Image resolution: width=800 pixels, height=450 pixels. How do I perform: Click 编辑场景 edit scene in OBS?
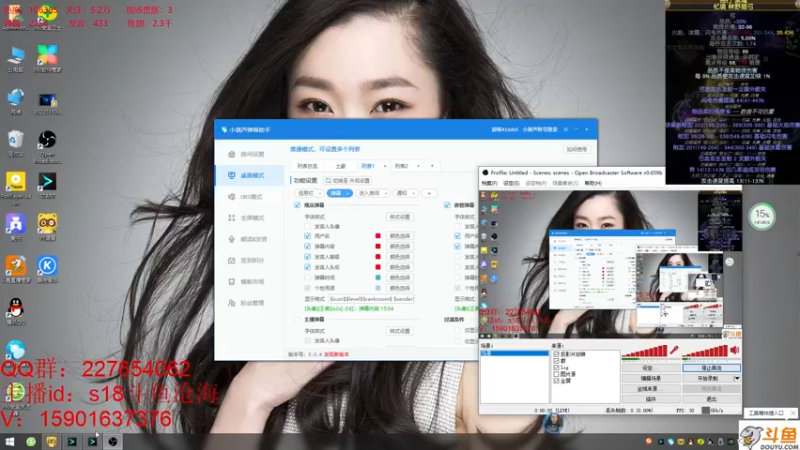650,379
